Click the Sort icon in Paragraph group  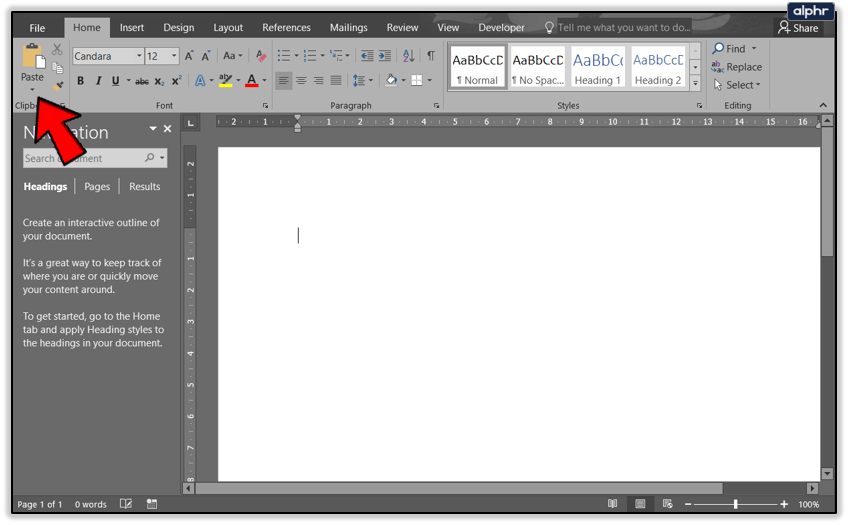point(409,56)
